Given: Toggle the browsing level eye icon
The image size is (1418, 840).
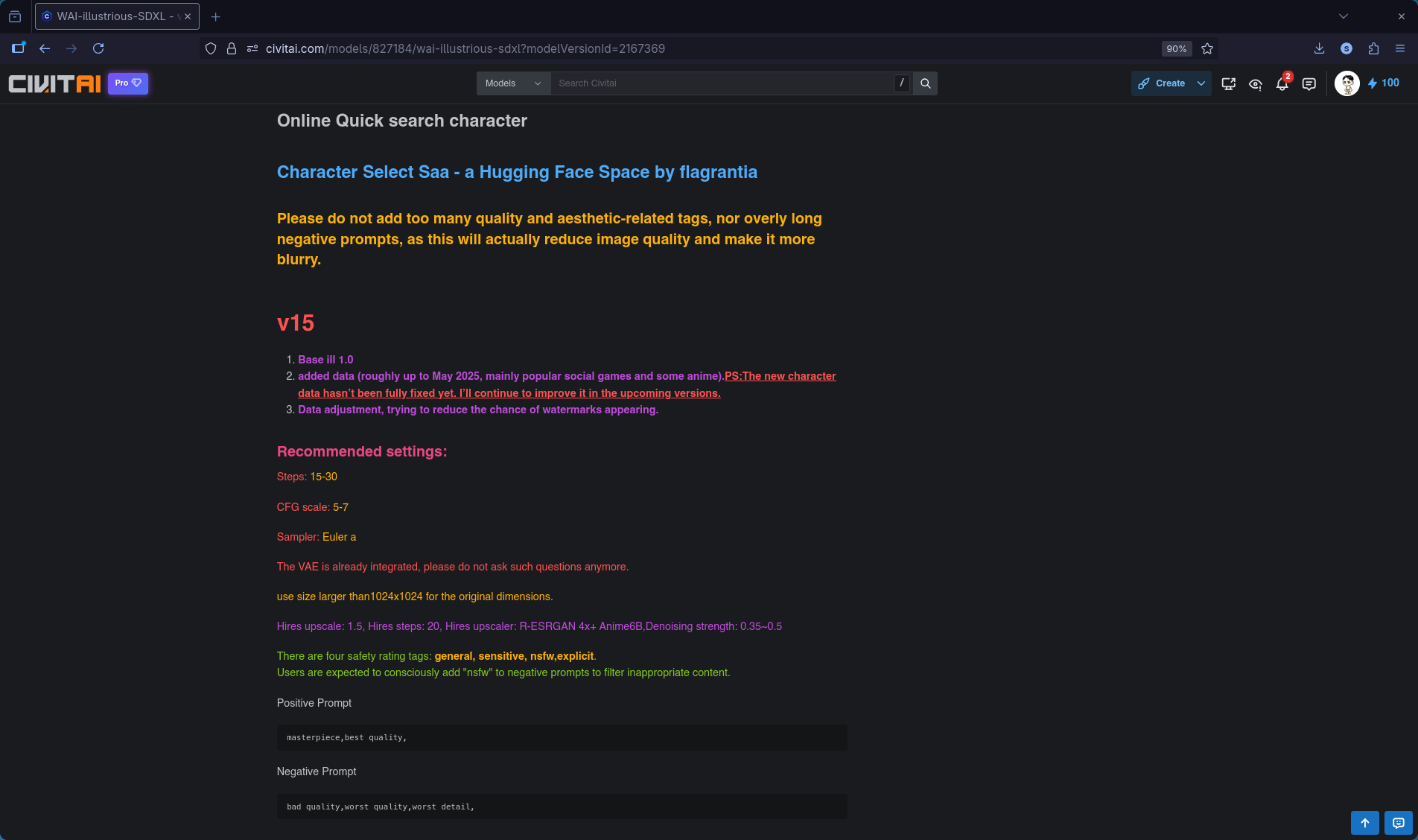Looking at the screenshot, I should [1255, 83].
